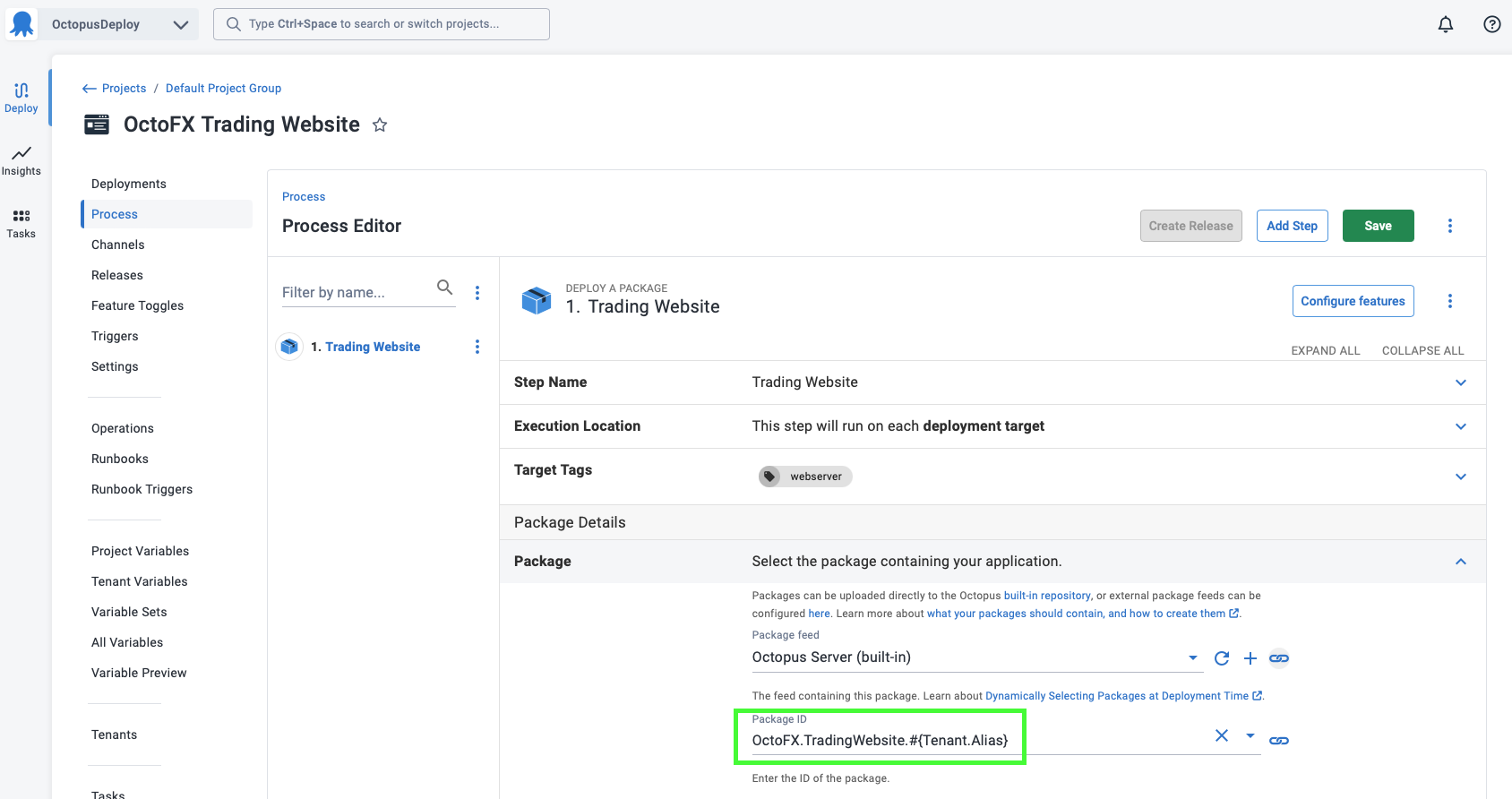Click the Save button

(x=1378, y=226)
